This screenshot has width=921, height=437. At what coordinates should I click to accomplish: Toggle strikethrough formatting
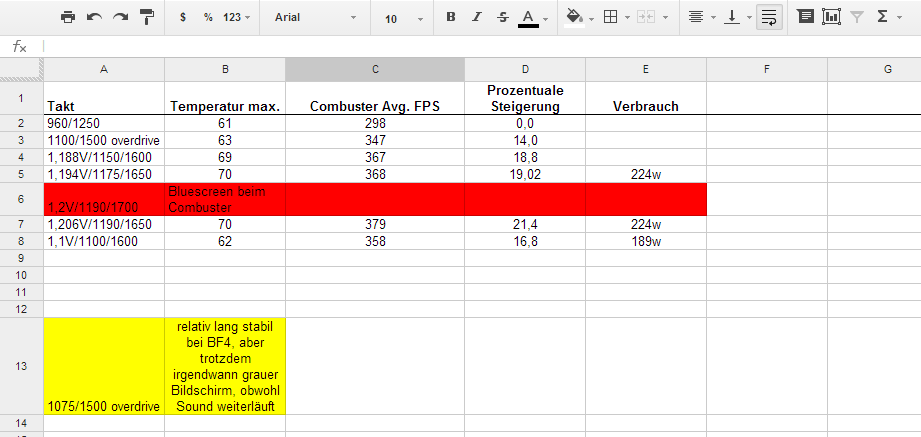(503, 17)
